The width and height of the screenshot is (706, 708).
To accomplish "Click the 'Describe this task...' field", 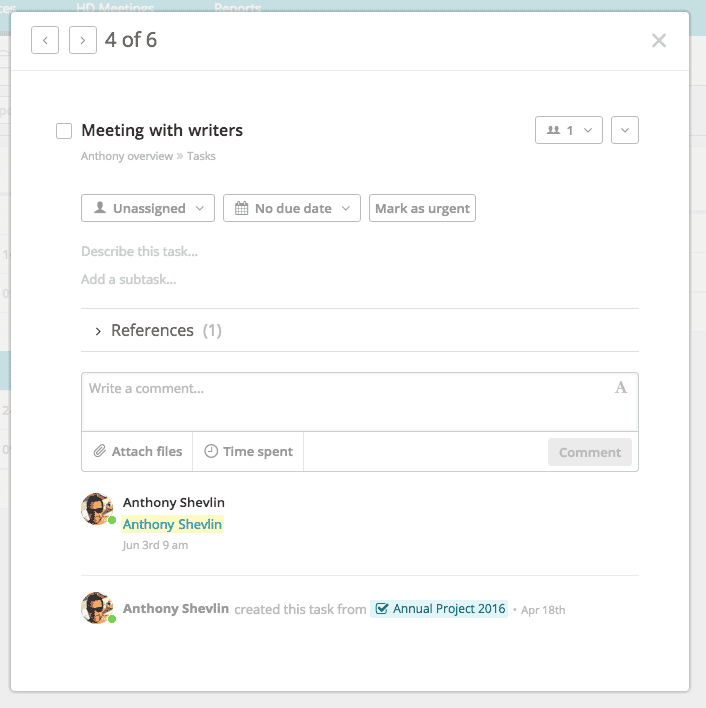I will tap(140, 251).
